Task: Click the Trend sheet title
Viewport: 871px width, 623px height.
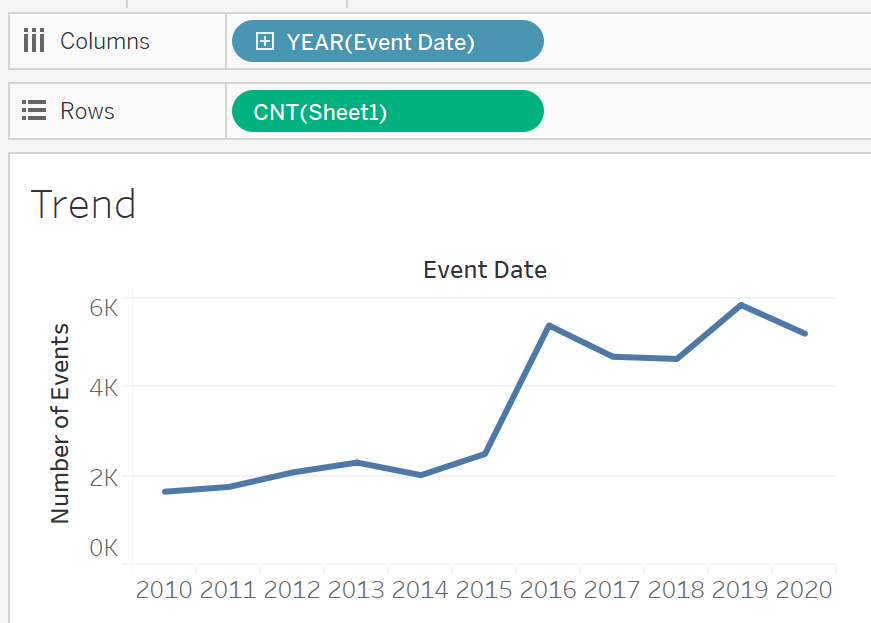Action: click(x=83, y=204)
